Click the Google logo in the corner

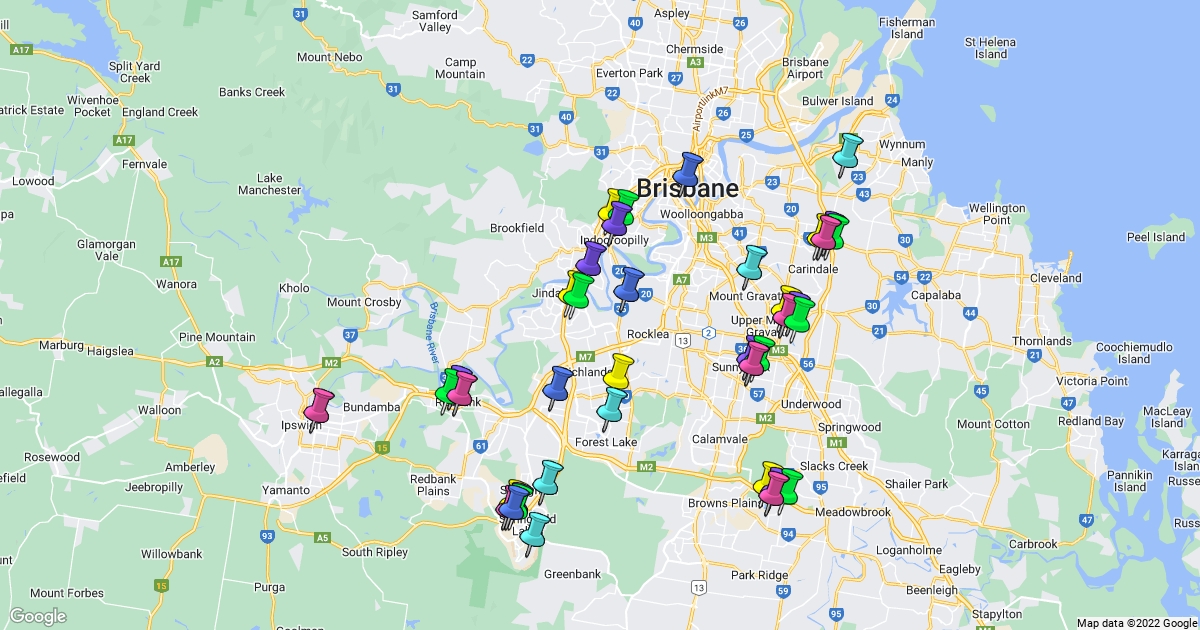point(38,616)
